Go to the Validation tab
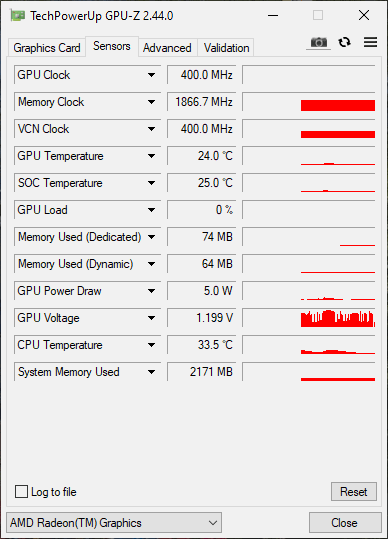Screen dimensions: 388x539 pyautogui.click(x=226, y=47)
